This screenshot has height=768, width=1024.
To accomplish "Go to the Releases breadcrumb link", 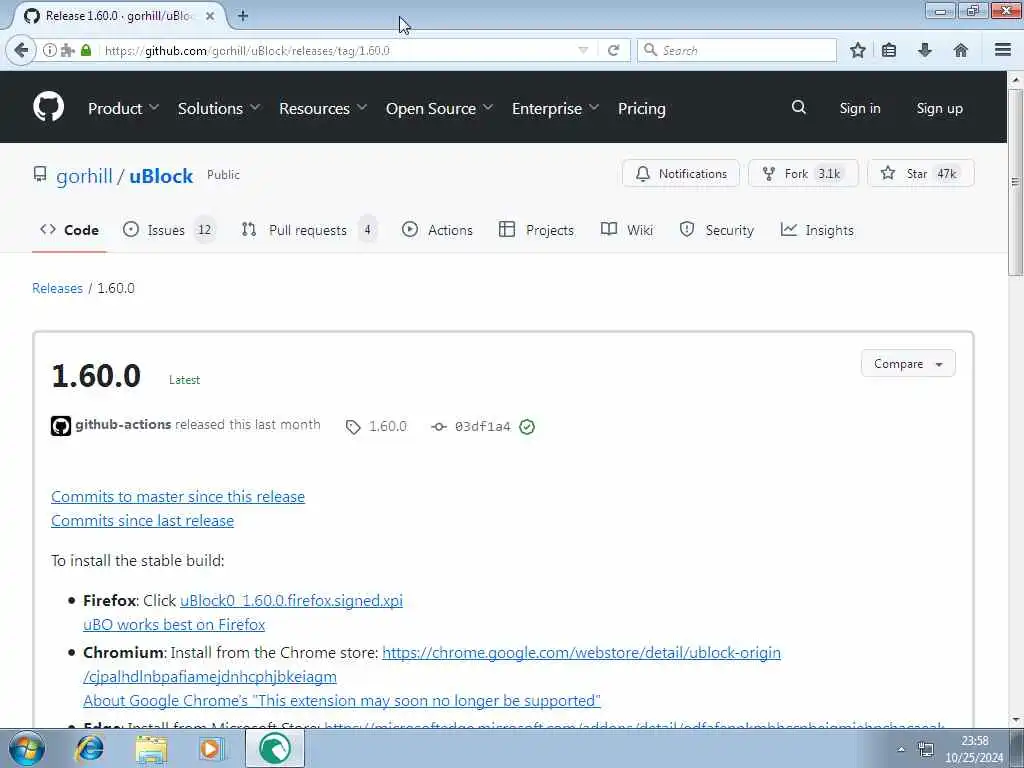I will click(57, 288).
